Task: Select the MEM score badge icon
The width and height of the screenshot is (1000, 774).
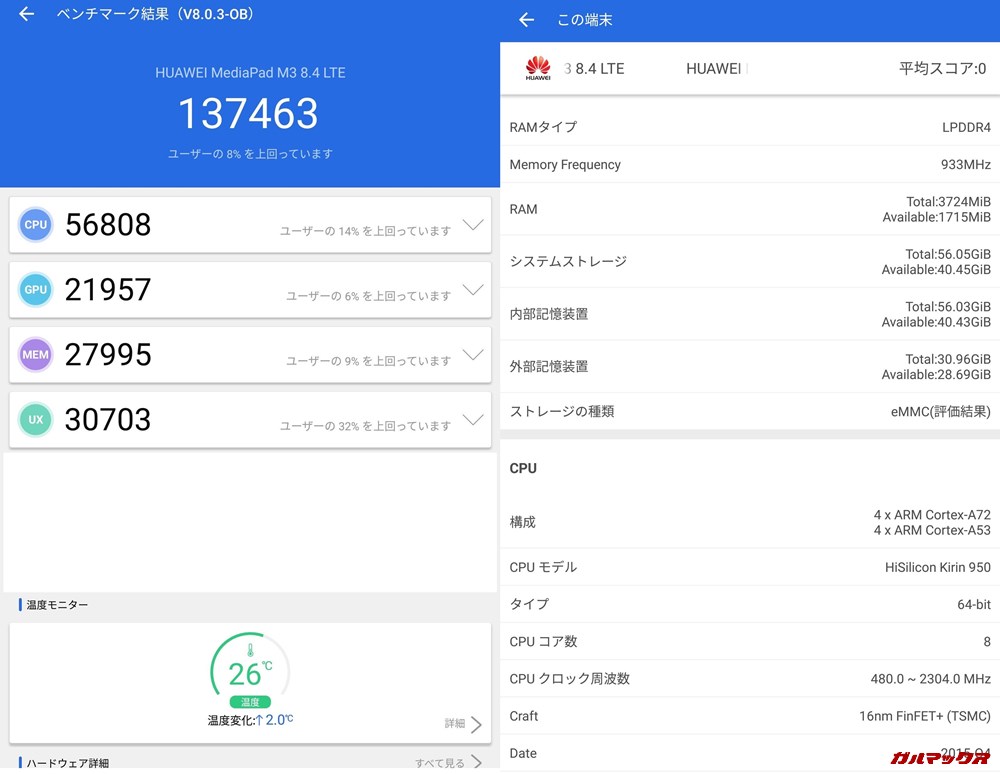Action: pyautogui.click(x=36, y=354)
